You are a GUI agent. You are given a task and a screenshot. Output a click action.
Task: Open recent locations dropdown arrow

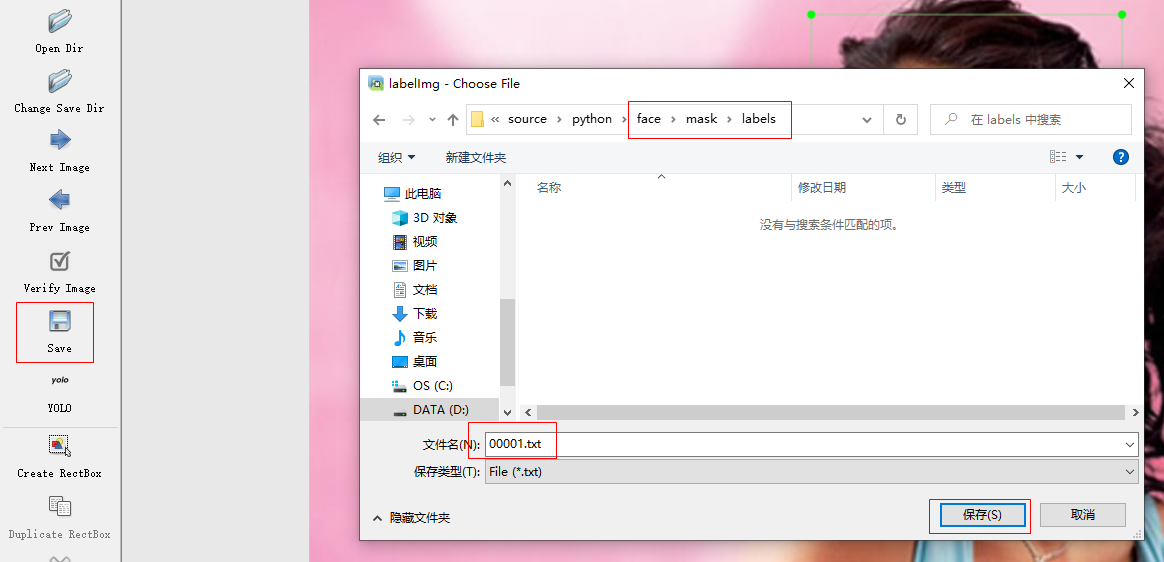[x=432, y=120]
